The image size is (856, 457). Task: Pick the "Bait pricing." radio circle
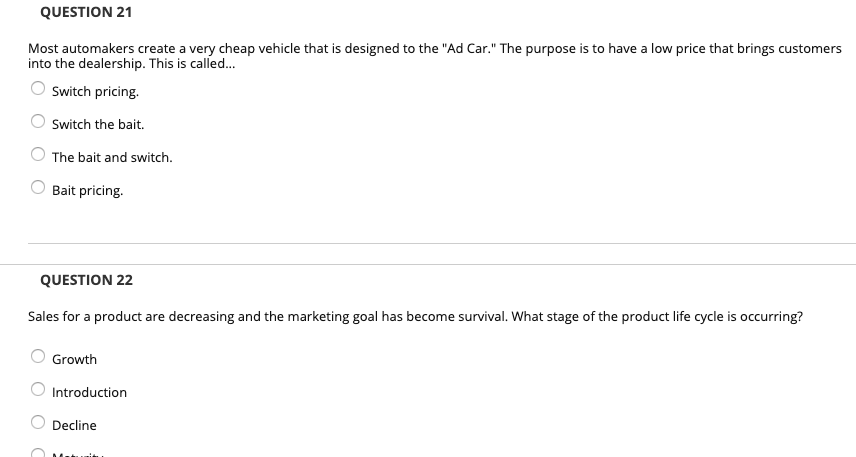[38, 187]
